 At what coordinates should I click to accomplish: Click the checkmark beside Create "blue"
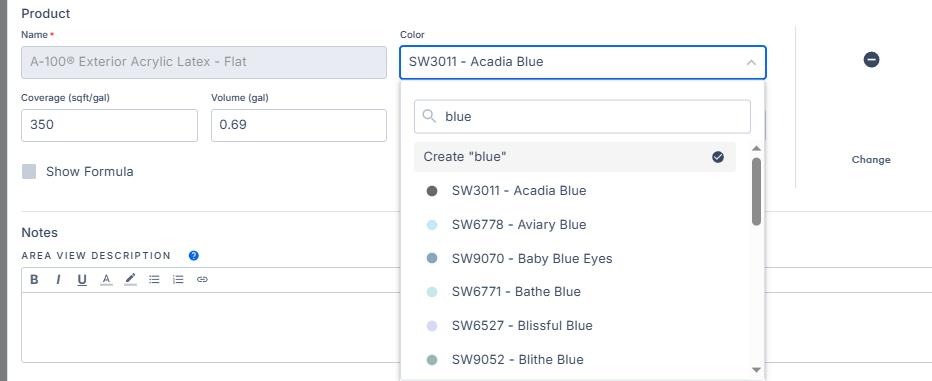[718, 157]
